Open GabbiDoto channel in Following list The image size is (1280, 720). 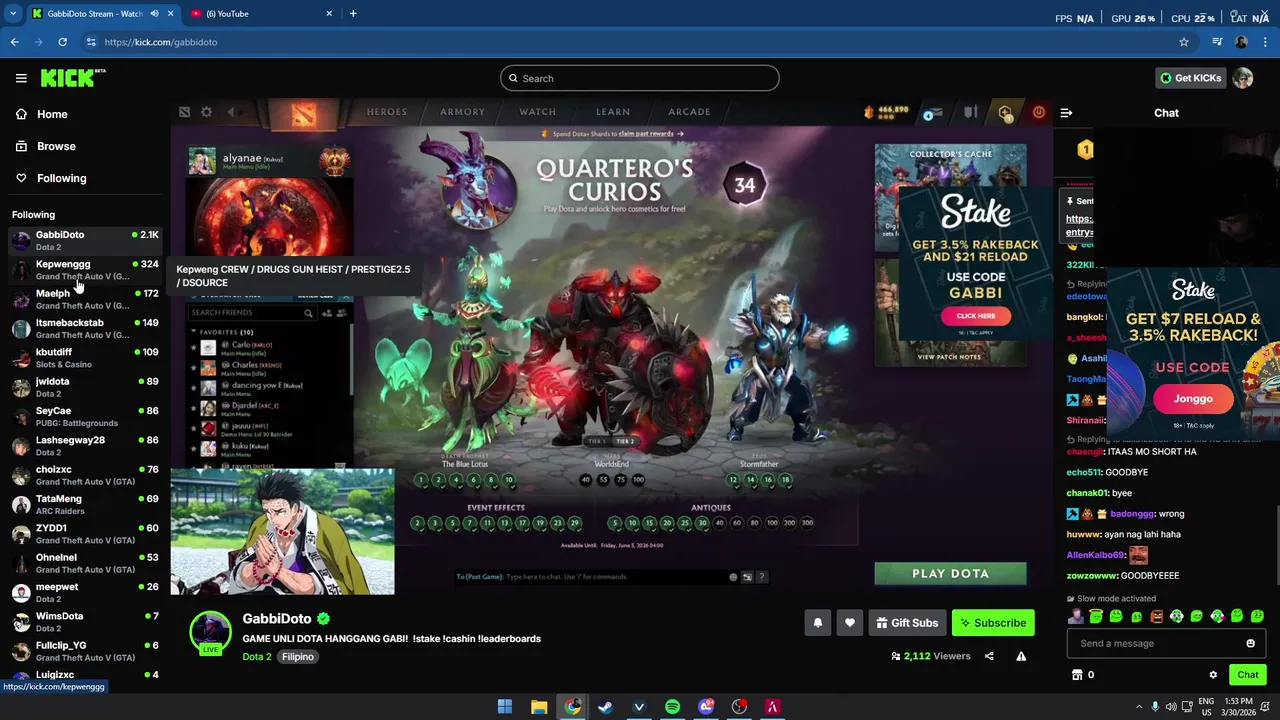coord(84,240)
